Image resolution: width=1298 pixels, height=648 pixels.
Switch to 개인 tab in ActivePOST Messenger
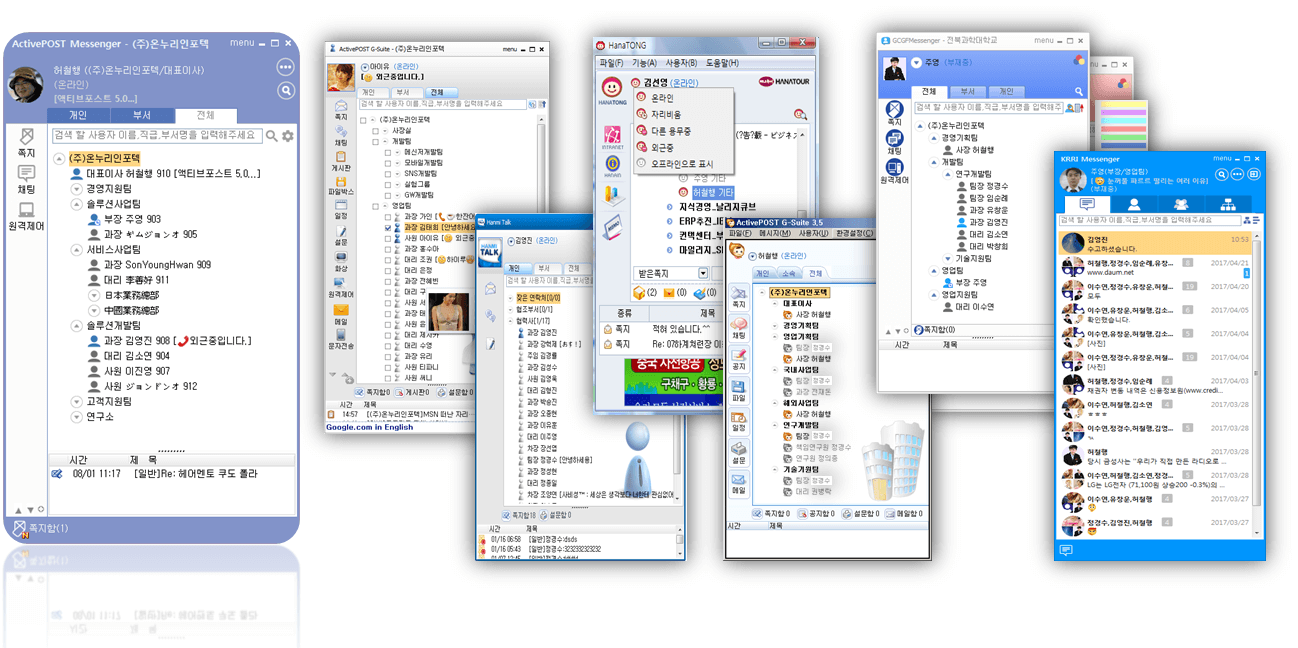click(x=78, y=115)
